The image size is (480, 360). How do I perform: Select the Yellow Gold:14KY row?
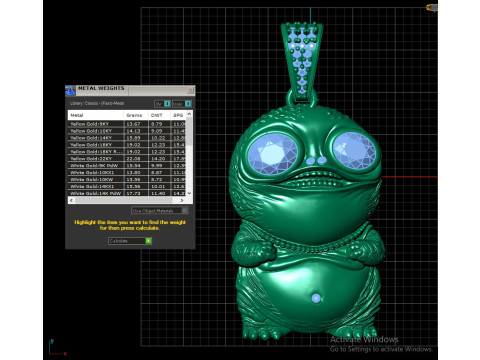coord(127,138)
